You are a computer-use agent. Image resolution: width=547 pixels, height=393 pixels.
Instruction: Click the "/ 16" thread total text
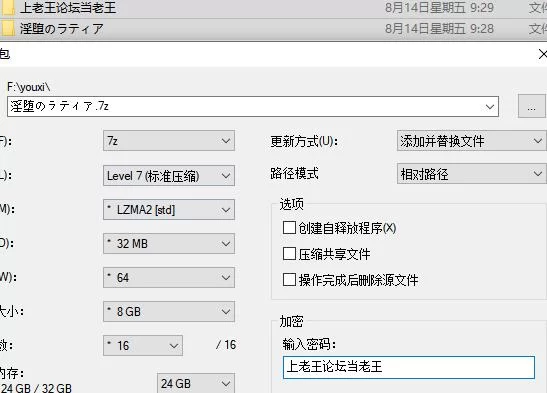226,345
